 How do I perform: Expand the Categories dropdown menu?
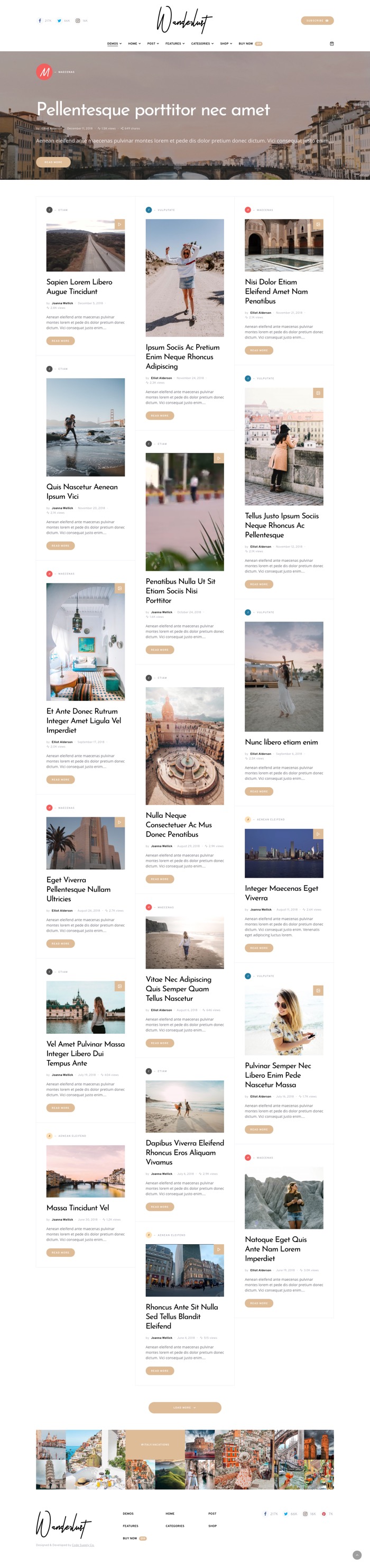point(202,44)
